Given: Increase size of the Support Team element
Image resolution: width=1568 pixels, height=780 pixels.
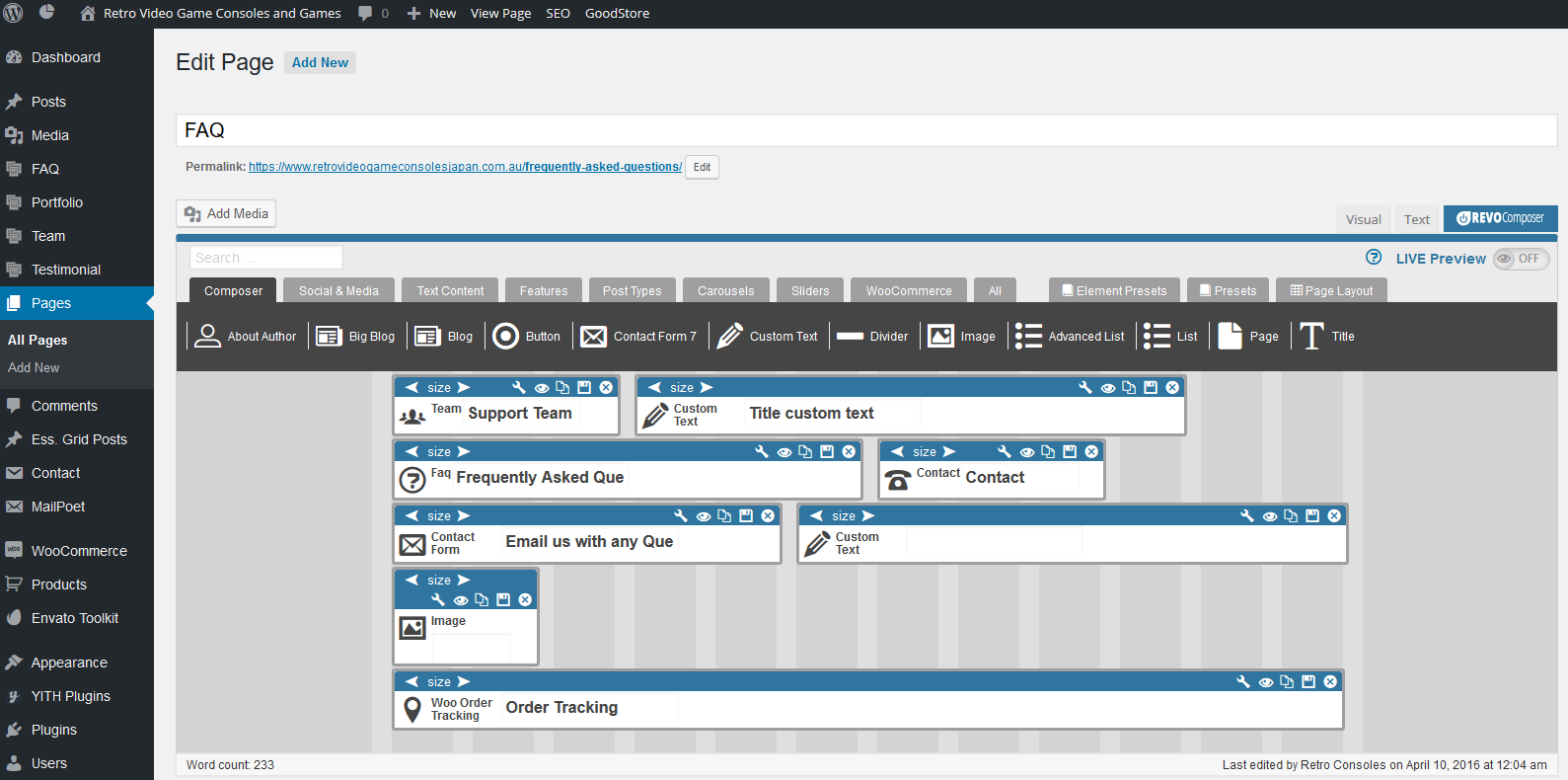Looking at the screenshot, I should pos(464,388).
